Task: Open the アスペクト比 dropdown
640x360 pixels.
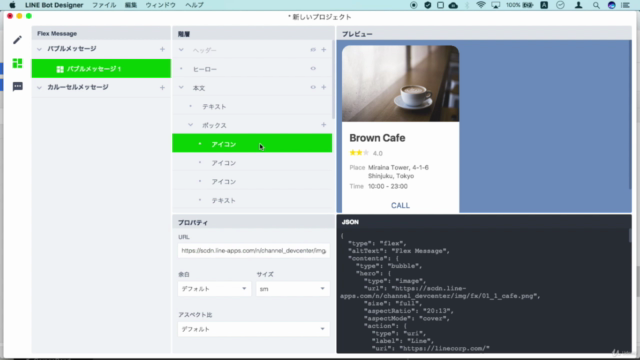Action: (253, 329)
